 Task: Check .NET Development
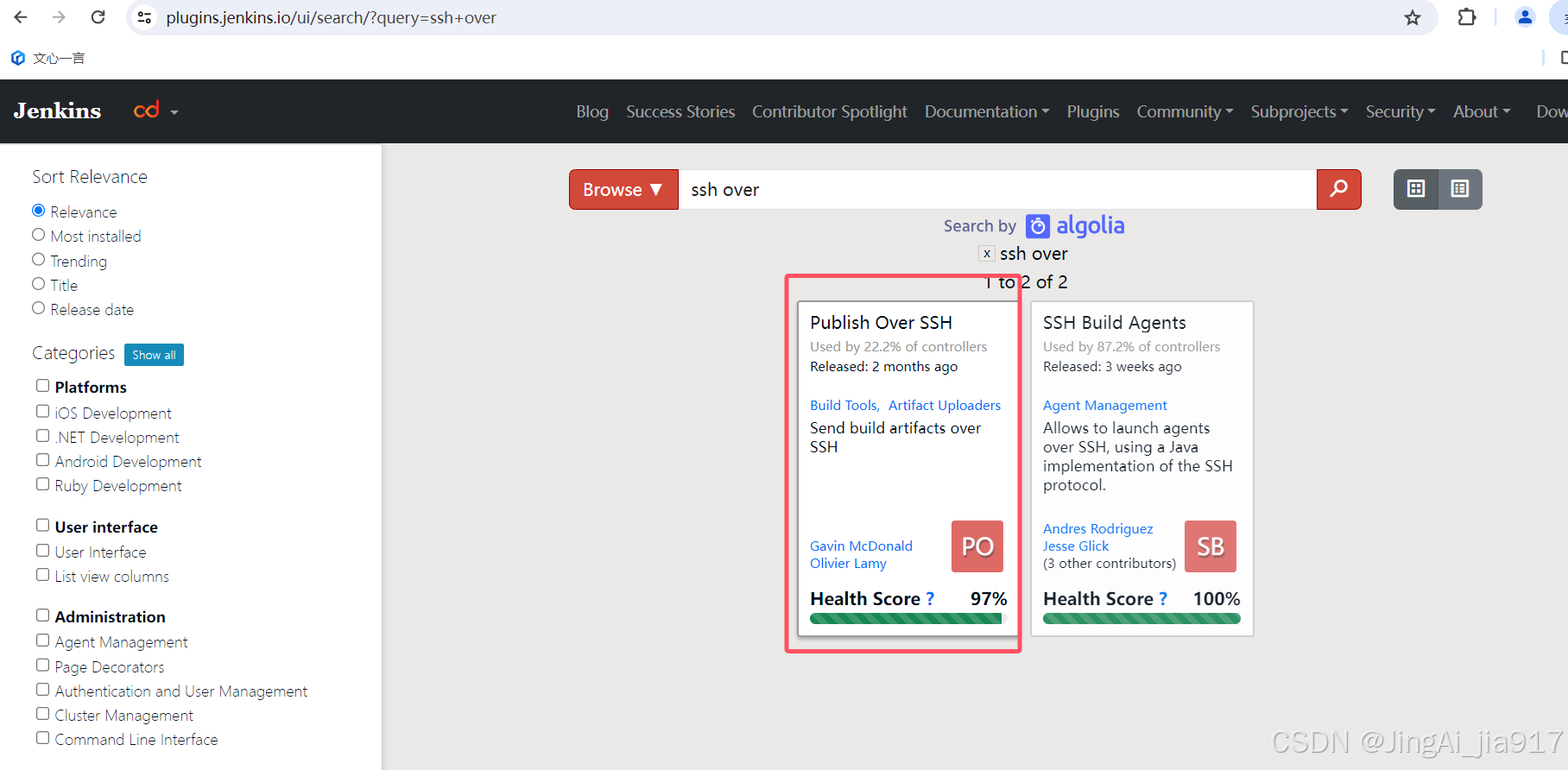click(x=42, y=436)
